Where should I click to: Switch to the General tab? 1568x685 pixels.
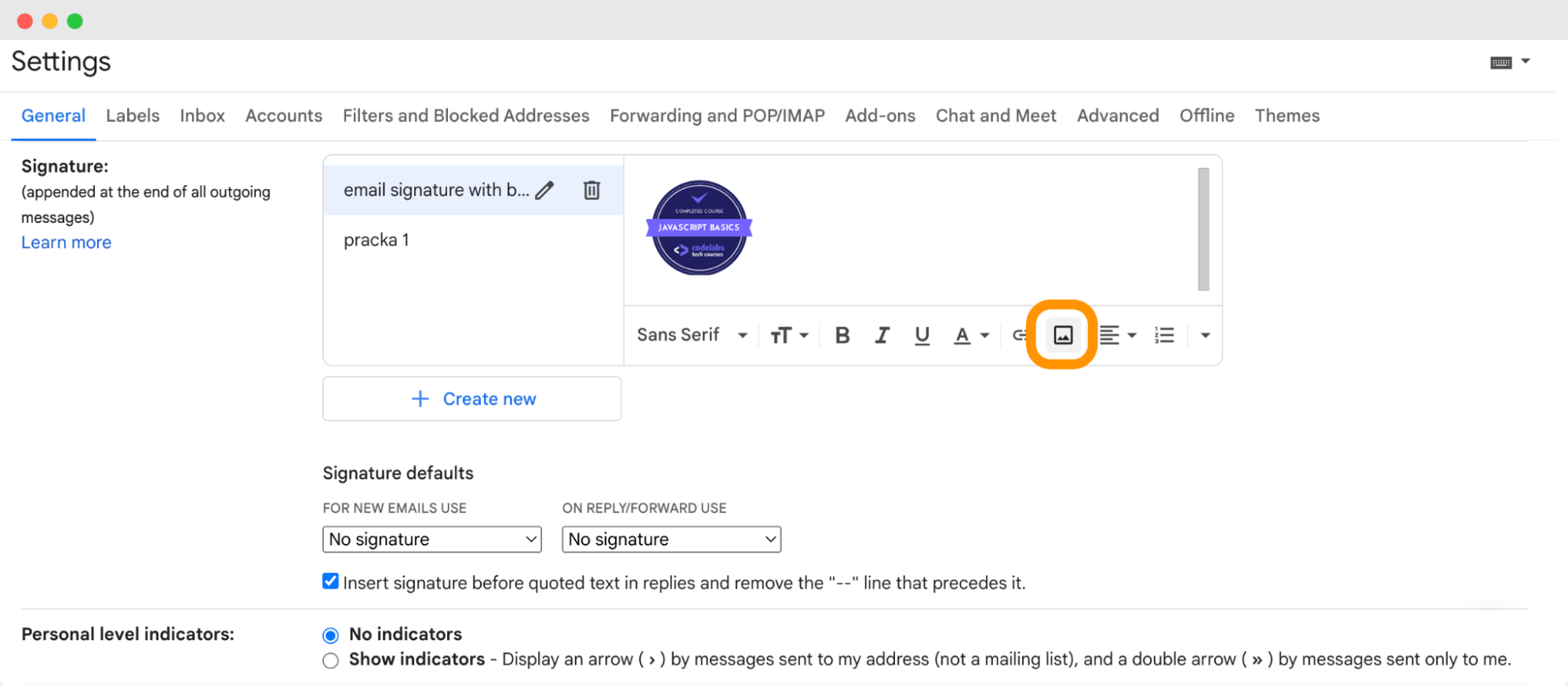(53, 115)
